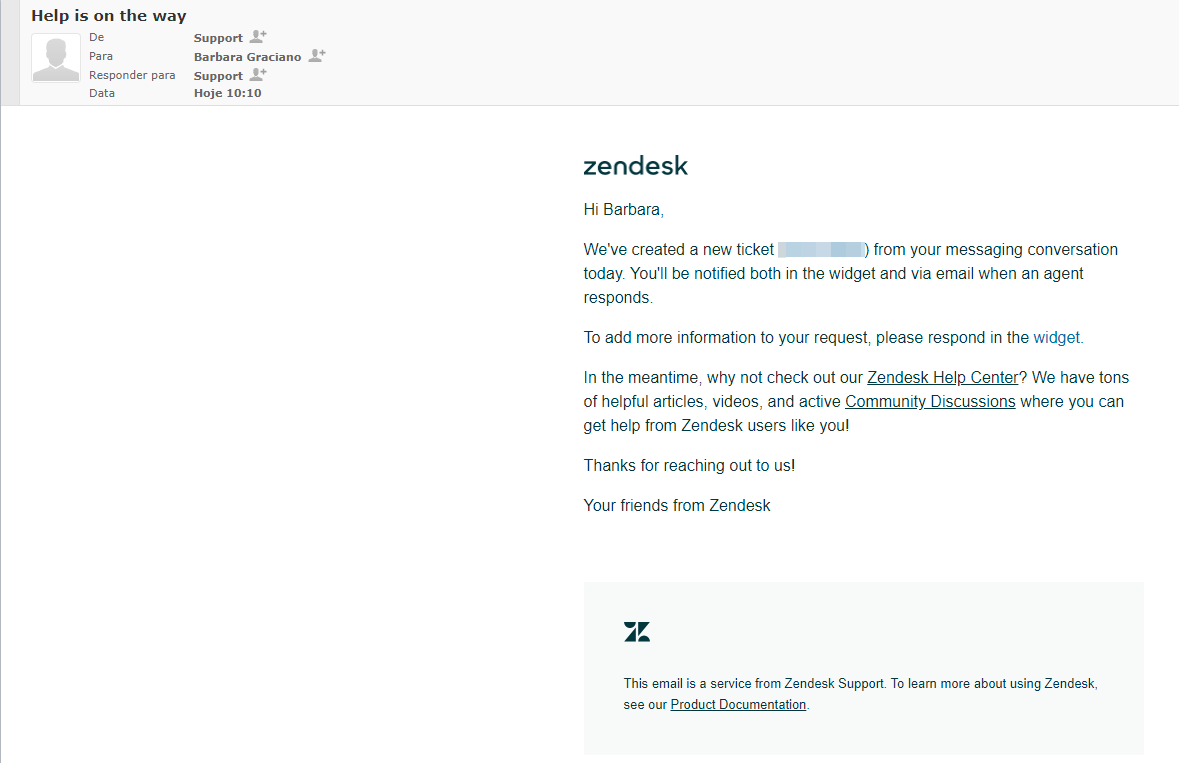This screenshot has height=763, width=1179.
Task: Click the zendesk wordmark logo in the email
Action: [x=635, y=165]
